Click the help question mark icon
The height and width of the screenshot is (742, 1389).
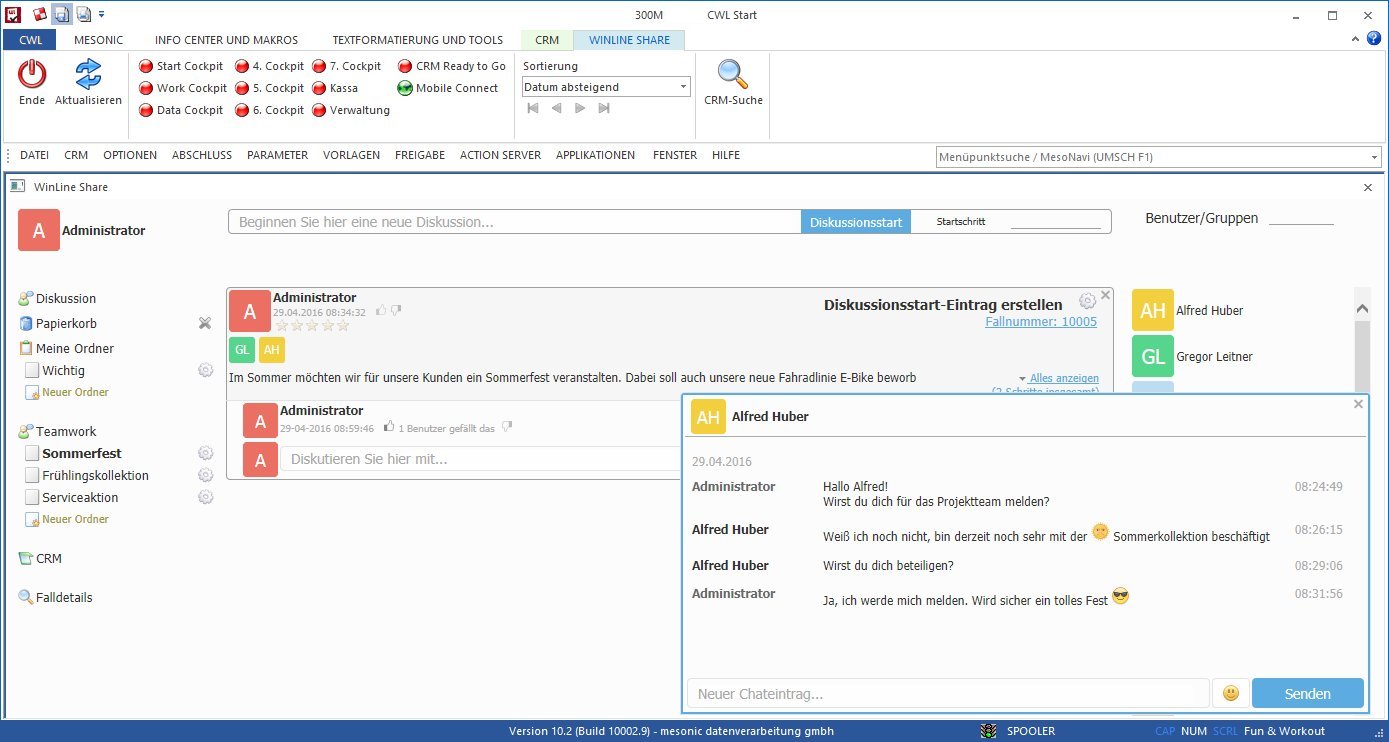coord(1374,38)
